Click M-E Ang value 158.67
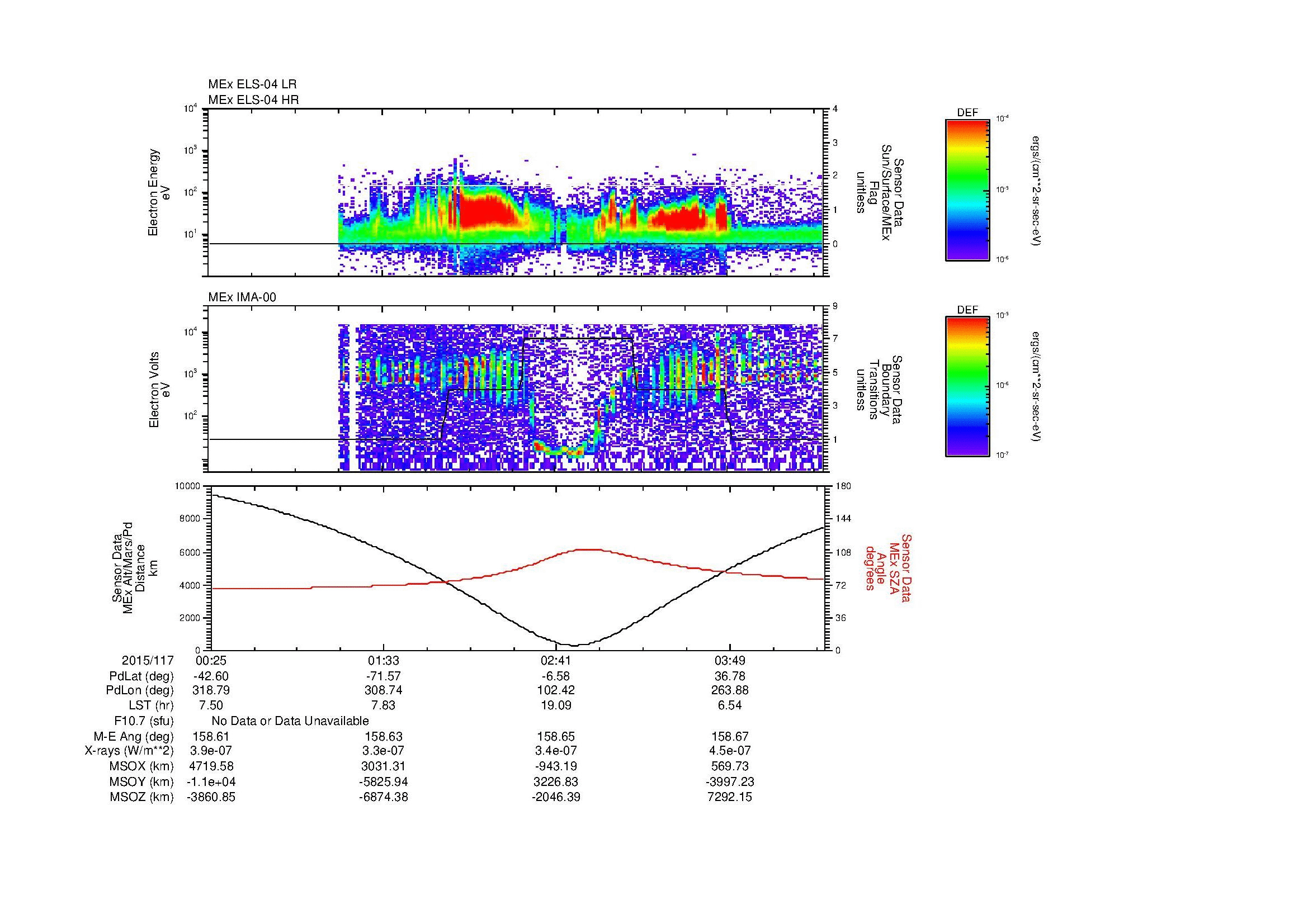Image resolution: width=1308 pixels, height=924 pixels. click(x=730, y=737)
